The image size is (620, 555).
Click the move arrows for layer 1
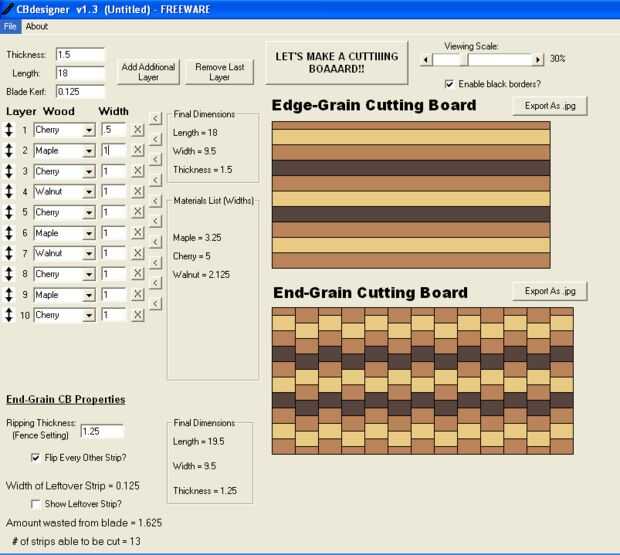(x=9, y=130)
